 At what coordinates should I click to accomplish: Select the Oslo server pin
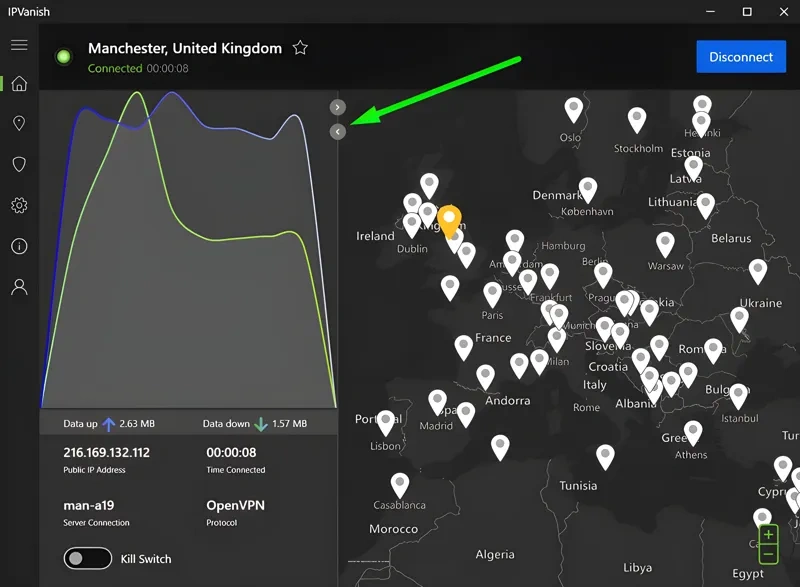573,108
